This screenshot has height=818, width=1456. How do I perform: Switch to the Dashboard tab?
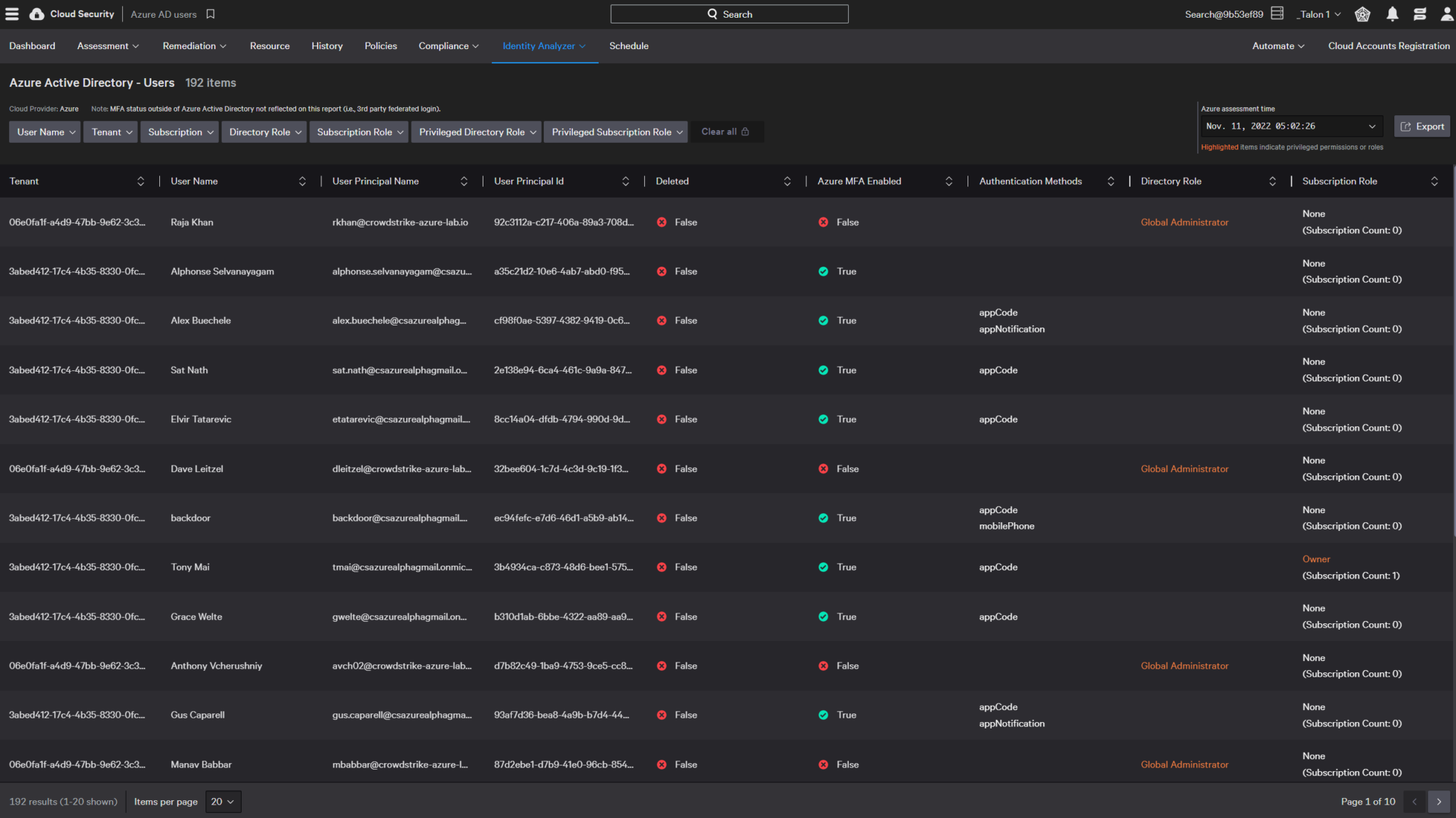point(32,45)
